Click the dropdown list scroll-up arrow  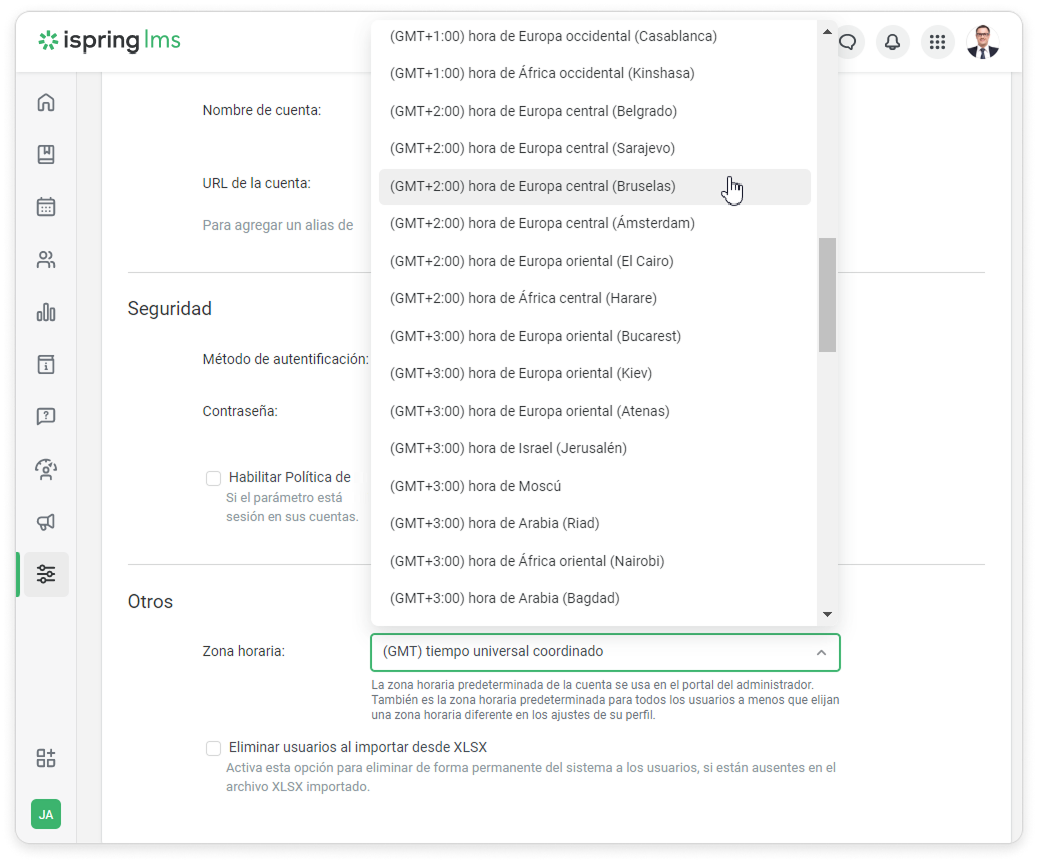coord(827,31)
